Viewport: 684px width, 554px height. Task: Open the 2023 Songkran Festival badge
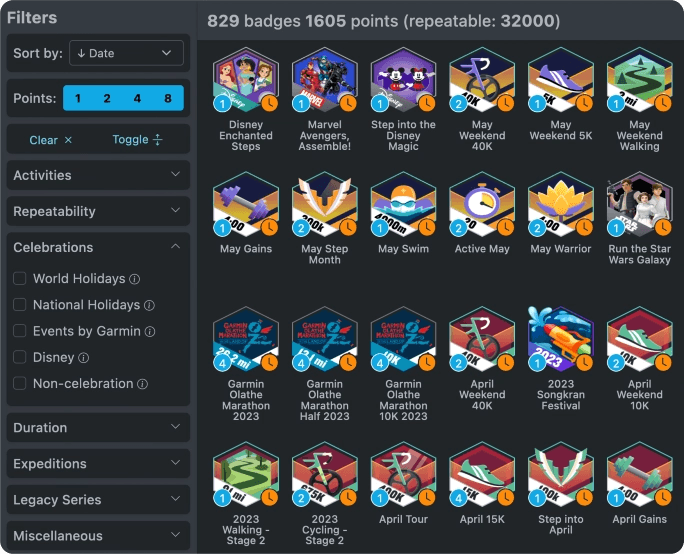click(561, 339)
